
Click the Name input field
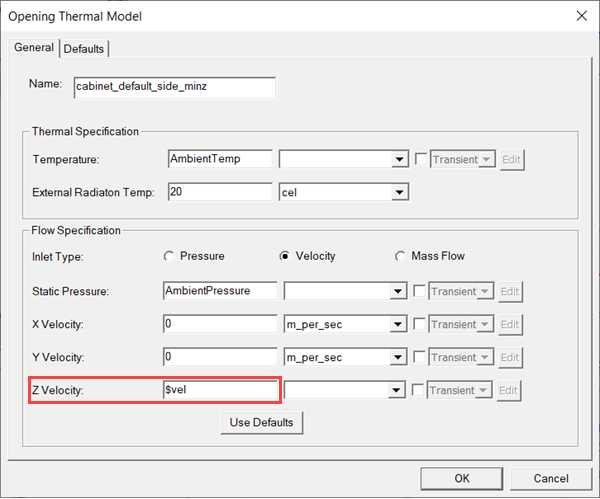[174, 88]
